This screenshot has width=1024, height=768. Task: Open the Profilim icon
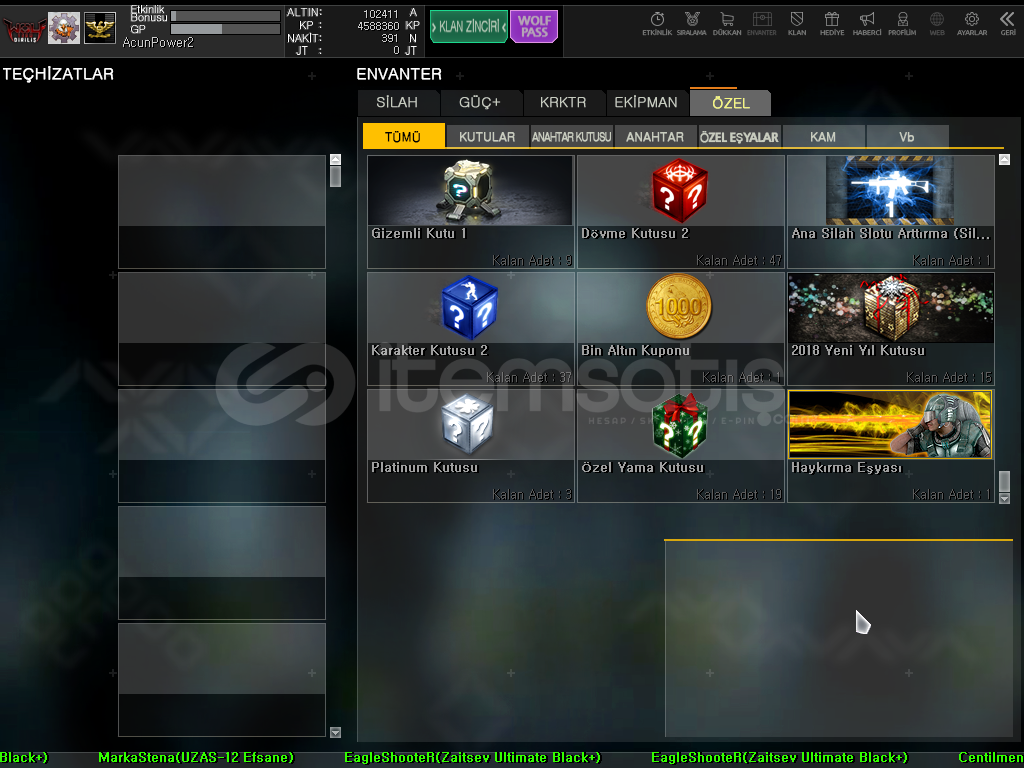(x=902, y=24)
